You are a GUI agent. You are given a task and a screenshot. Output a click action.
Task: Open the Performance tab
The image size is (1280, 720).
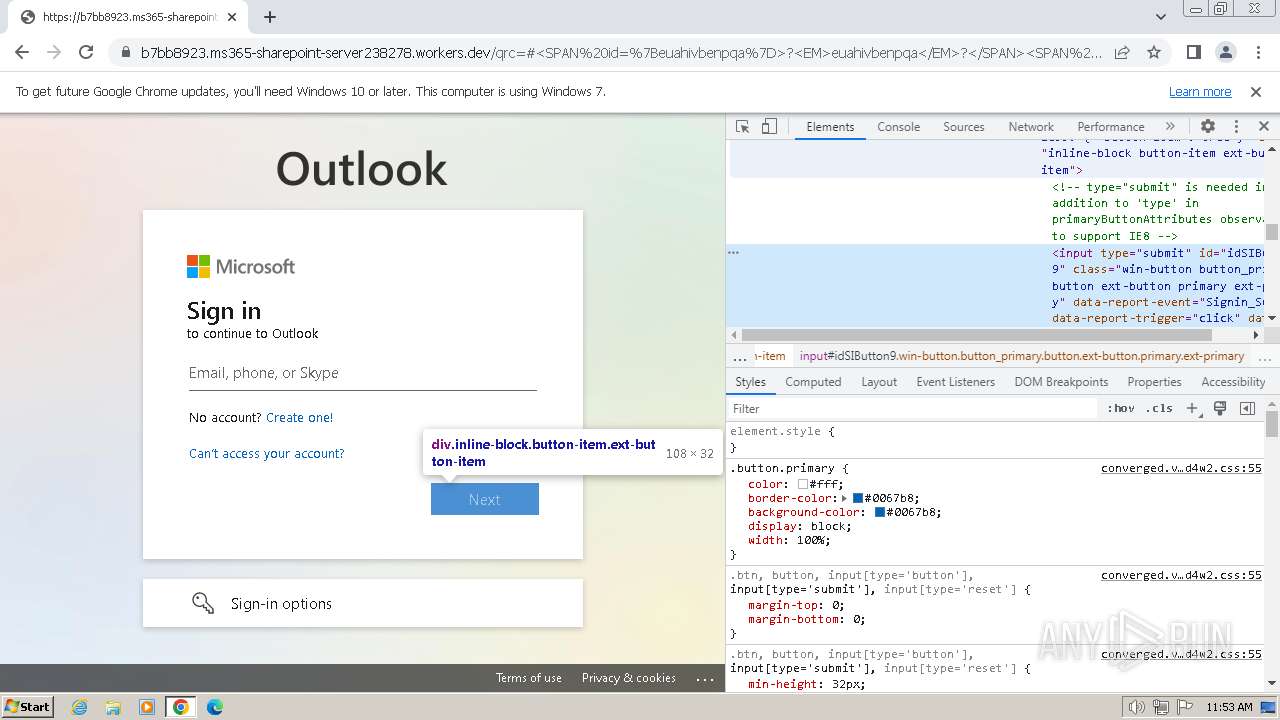click(1110, 127)
